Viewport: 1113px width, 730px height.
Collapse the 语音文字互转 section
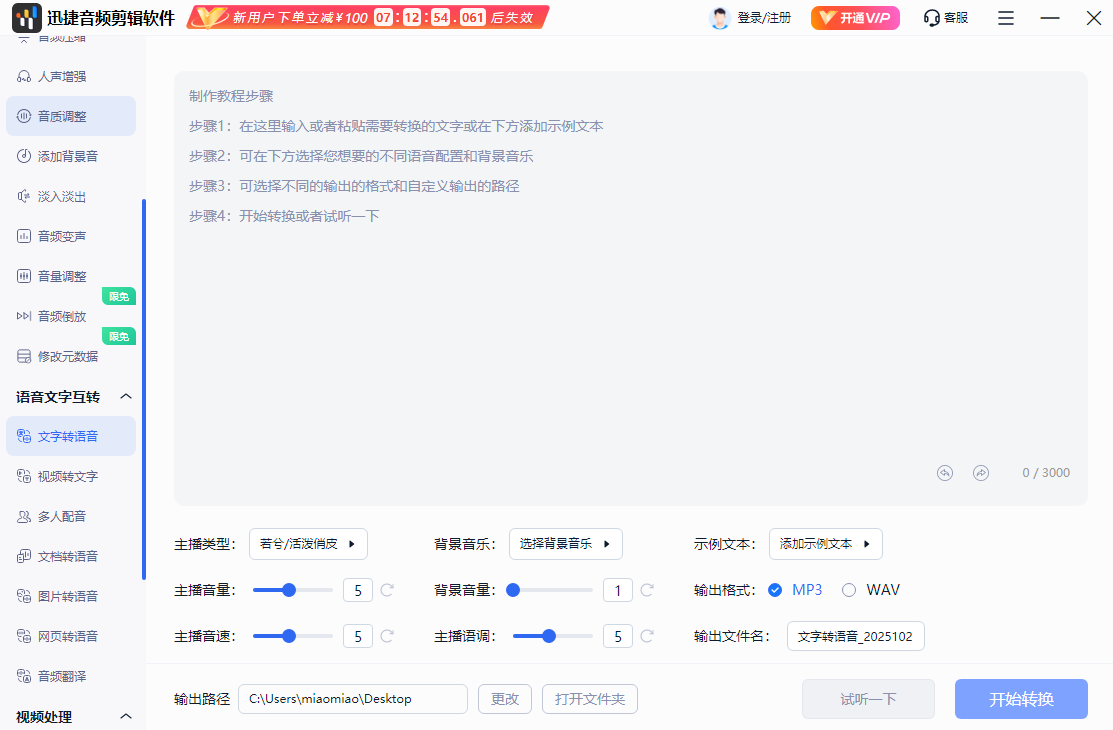coord(125,397)
